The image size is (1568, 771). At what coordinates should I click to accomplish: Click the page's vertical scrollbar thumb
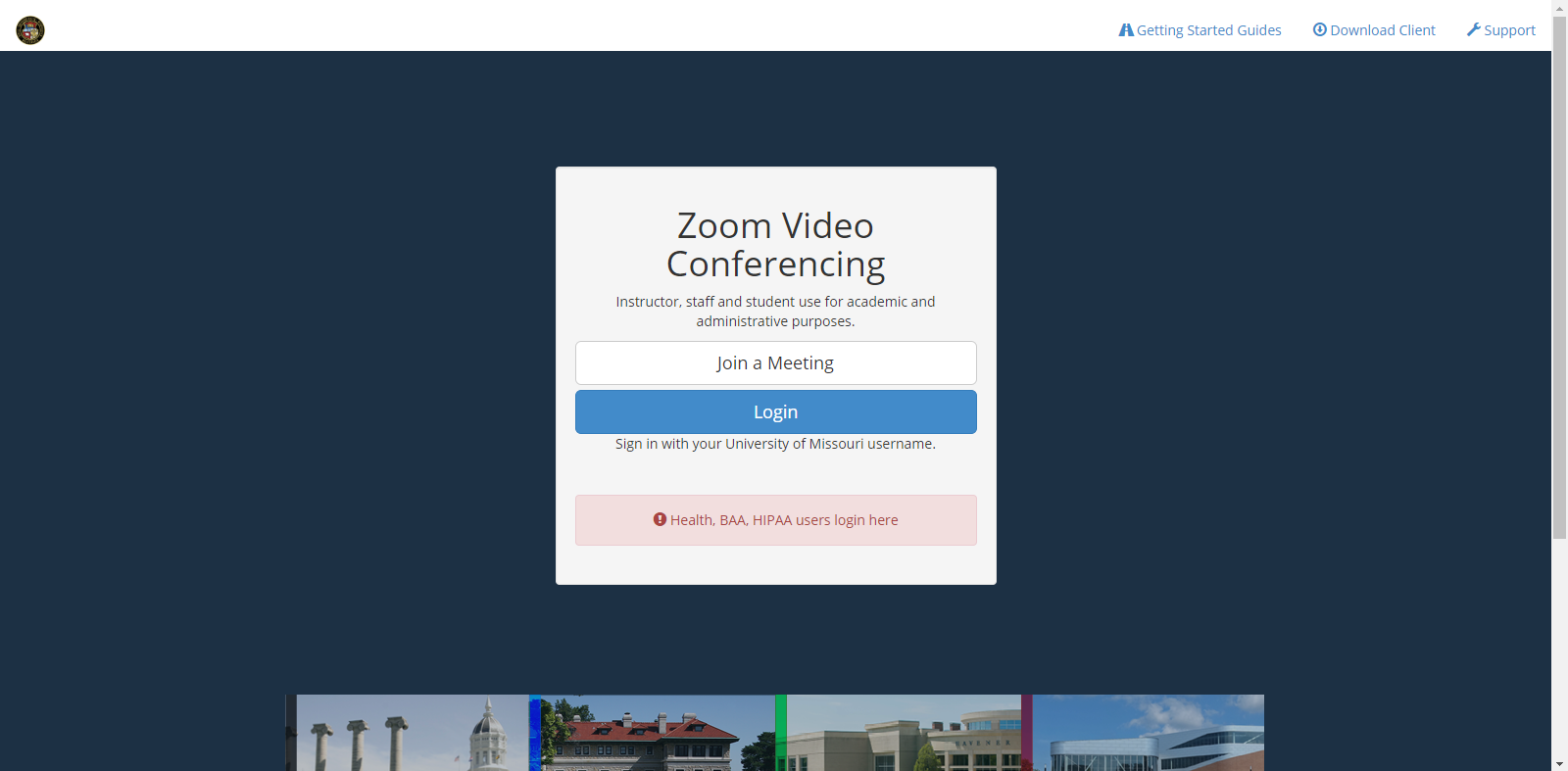point(1559,277)
